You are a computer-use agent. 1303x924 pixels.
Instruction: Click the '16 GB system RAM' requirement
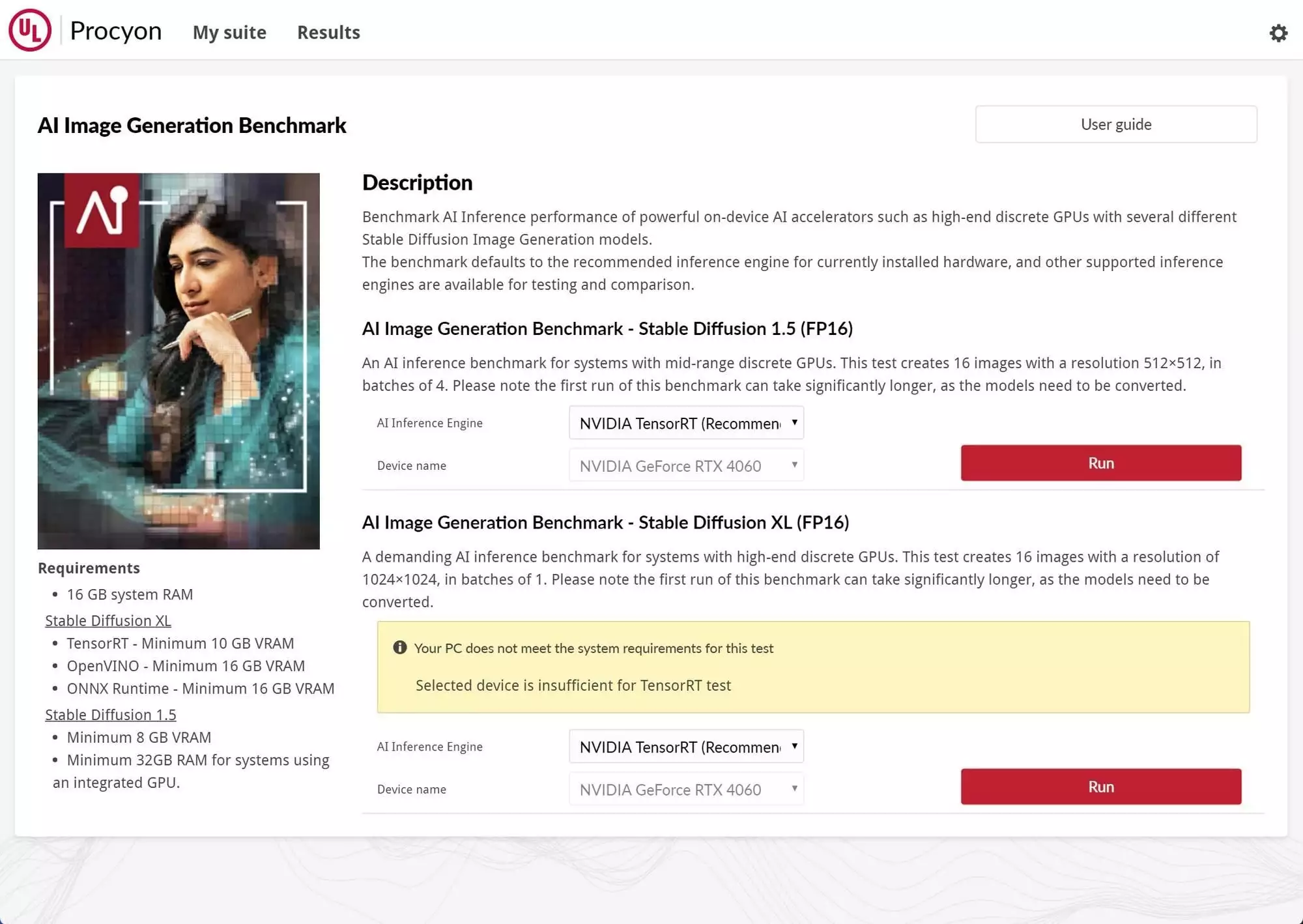coord(130,594)
